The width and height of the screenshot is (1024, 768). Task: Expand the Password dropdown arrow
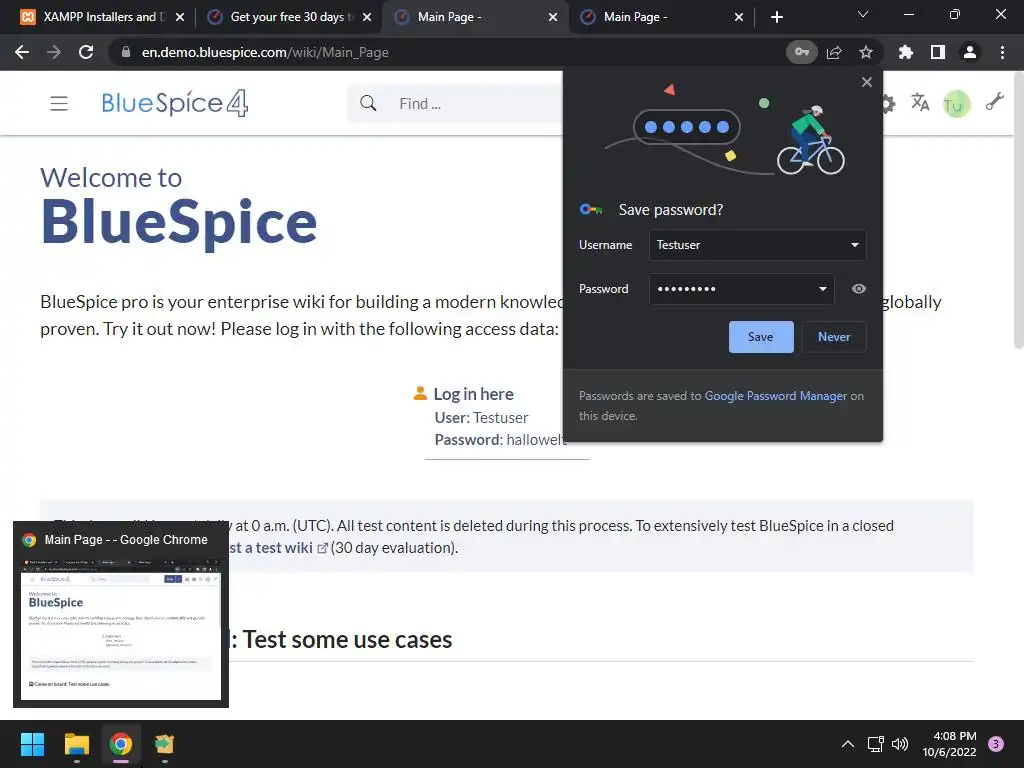pyautogui.click(x=822, y=289)
